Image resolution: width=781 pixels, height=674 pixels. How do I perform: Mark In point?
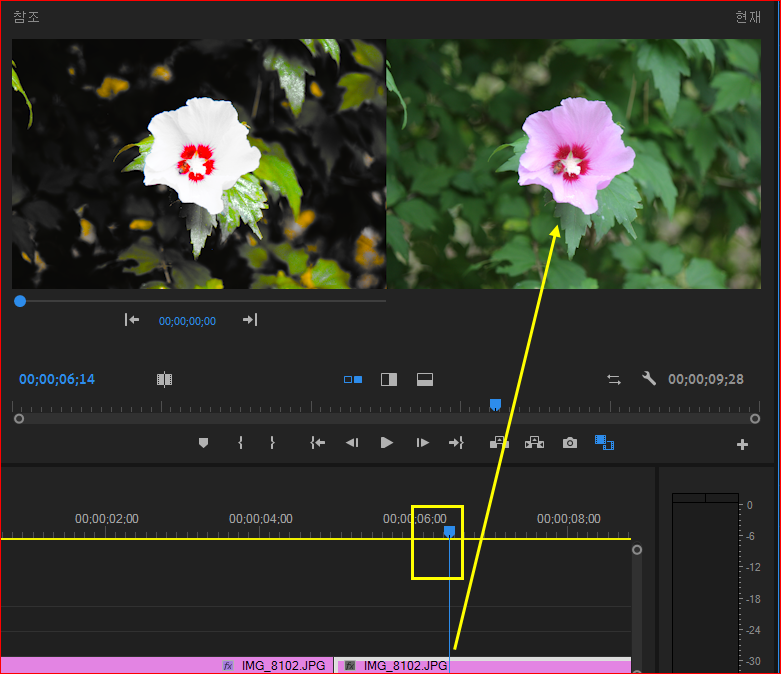click(241, 443)
